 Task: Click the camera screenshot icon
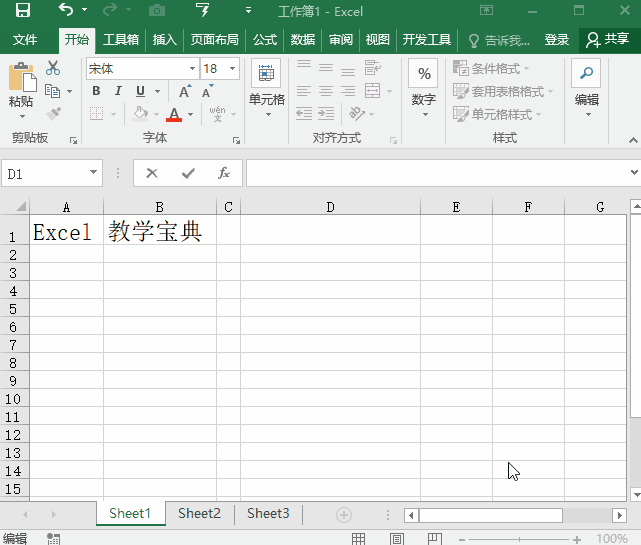coord(157,10)
